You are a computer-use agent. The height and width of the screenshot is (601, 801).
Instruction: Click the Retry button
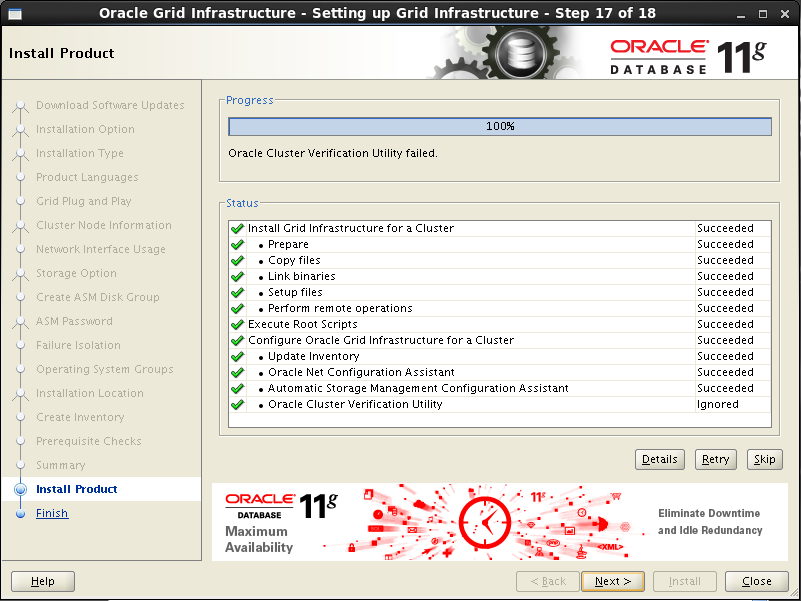click(715, 459)
